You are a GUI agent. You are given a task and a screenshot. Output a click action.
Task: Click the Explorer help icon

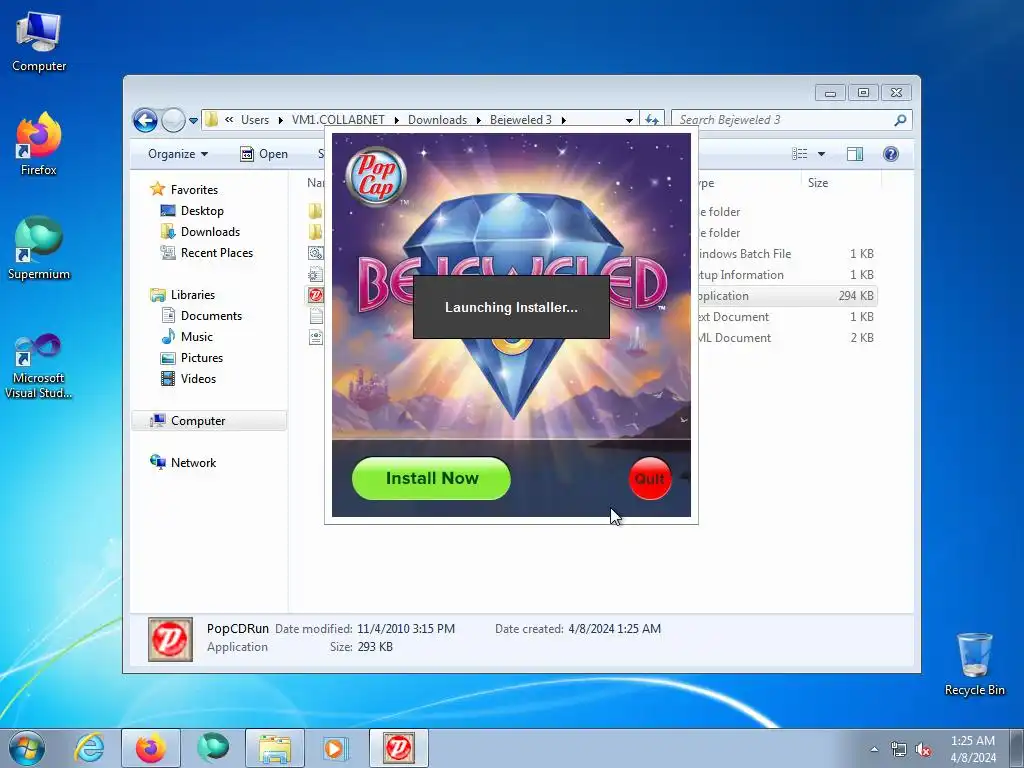(x=891, y=153)
